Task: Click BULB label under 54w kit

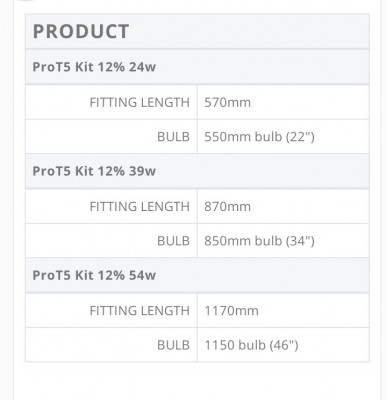Action: tap(173, 345)
